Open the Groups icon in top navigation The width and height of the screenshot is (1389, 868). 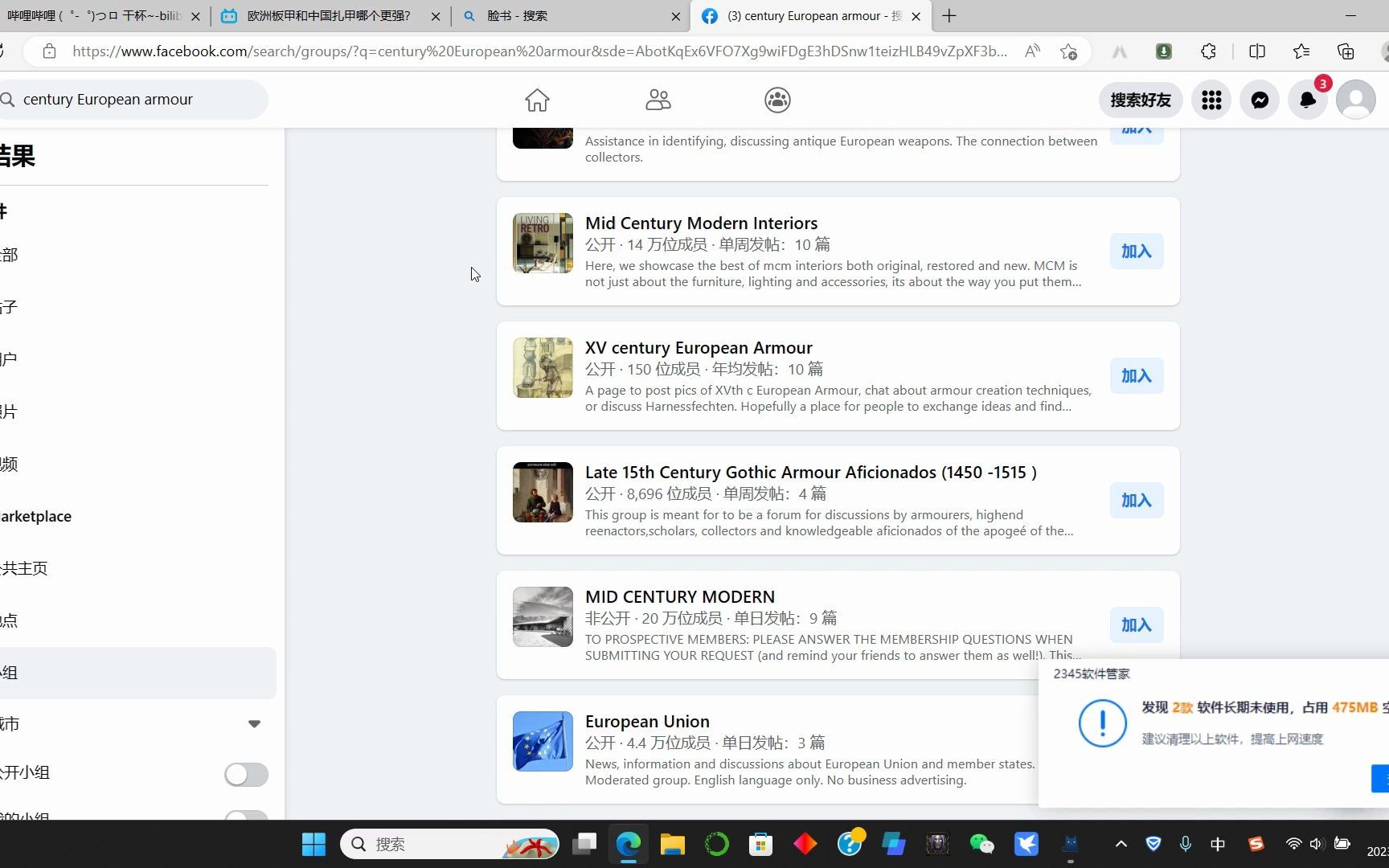pos(777,100)
